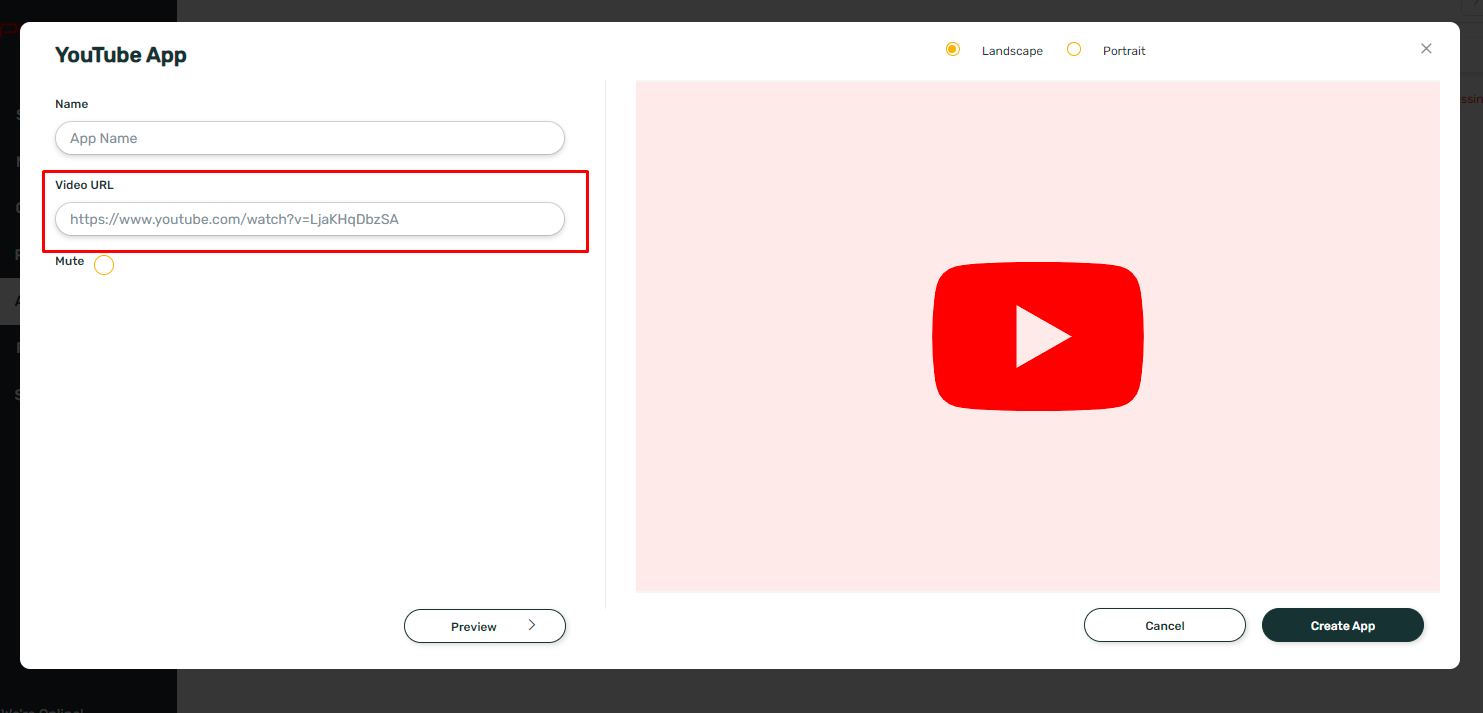Focus the Video URL text box

click(310, 219)
